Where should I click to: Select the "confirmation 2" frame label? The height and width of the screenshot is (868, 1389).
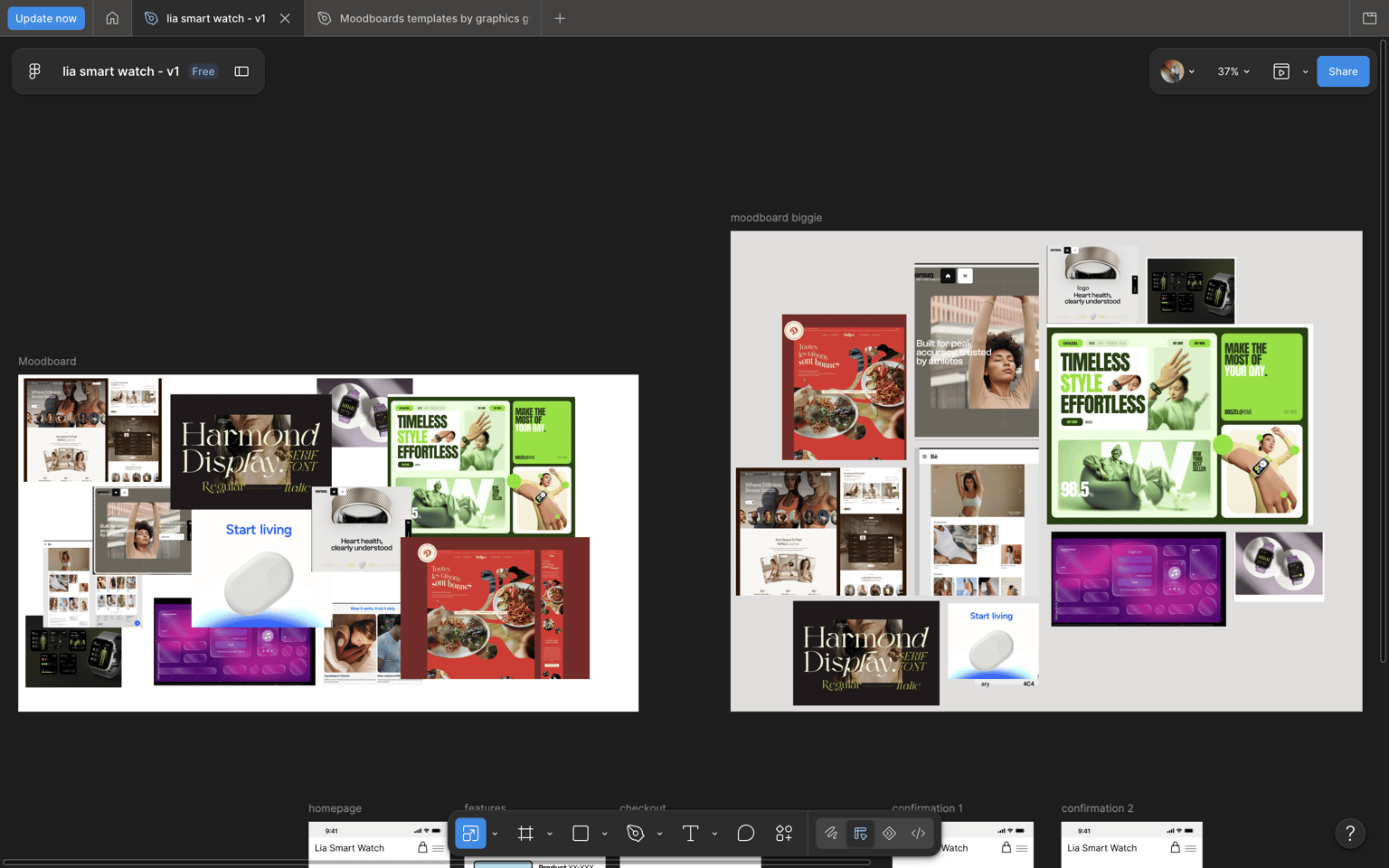pyautogui.click(x=1097, y=808)
